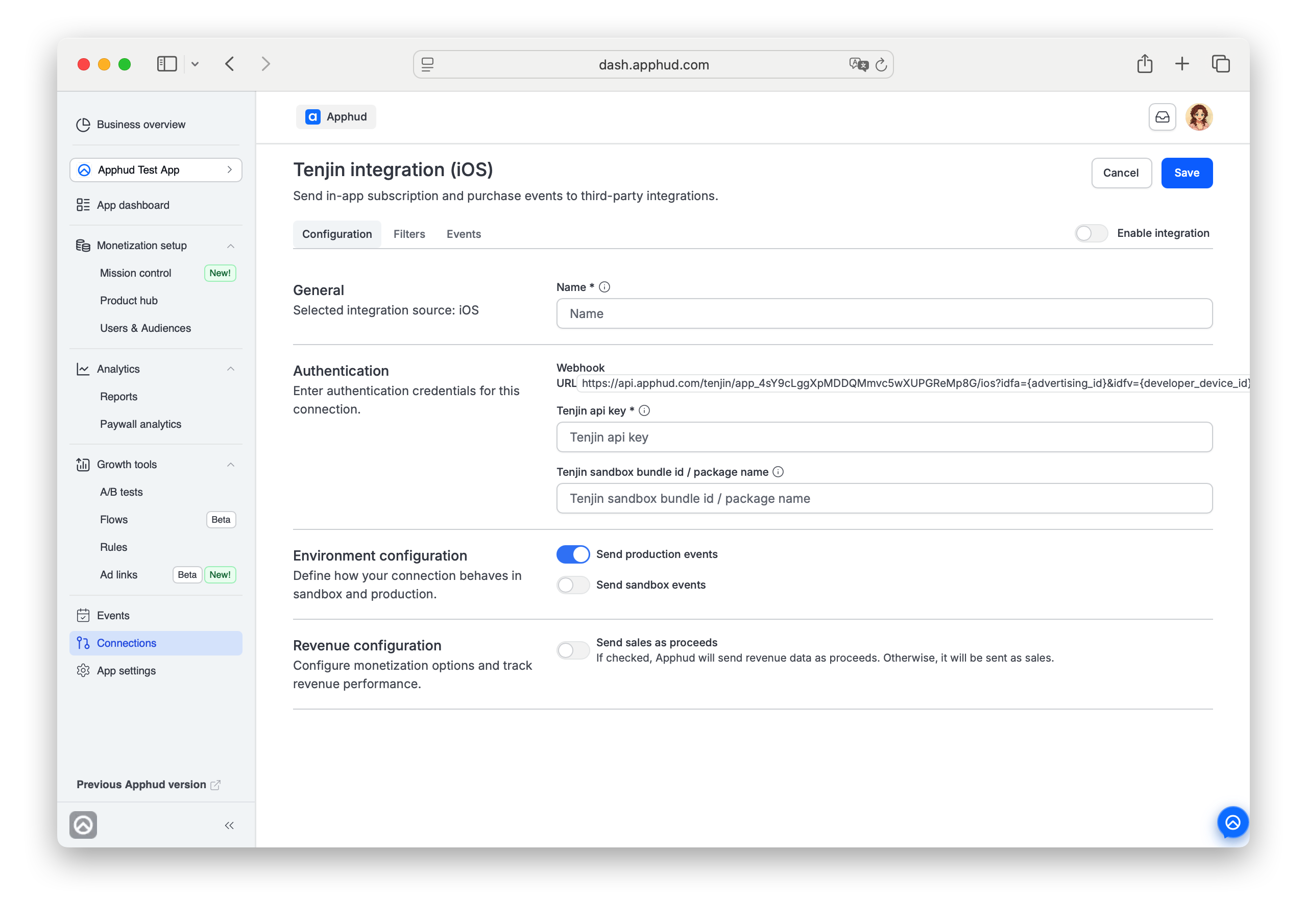
Task: Open the inbox tray icon
Action: (1162, 117)
